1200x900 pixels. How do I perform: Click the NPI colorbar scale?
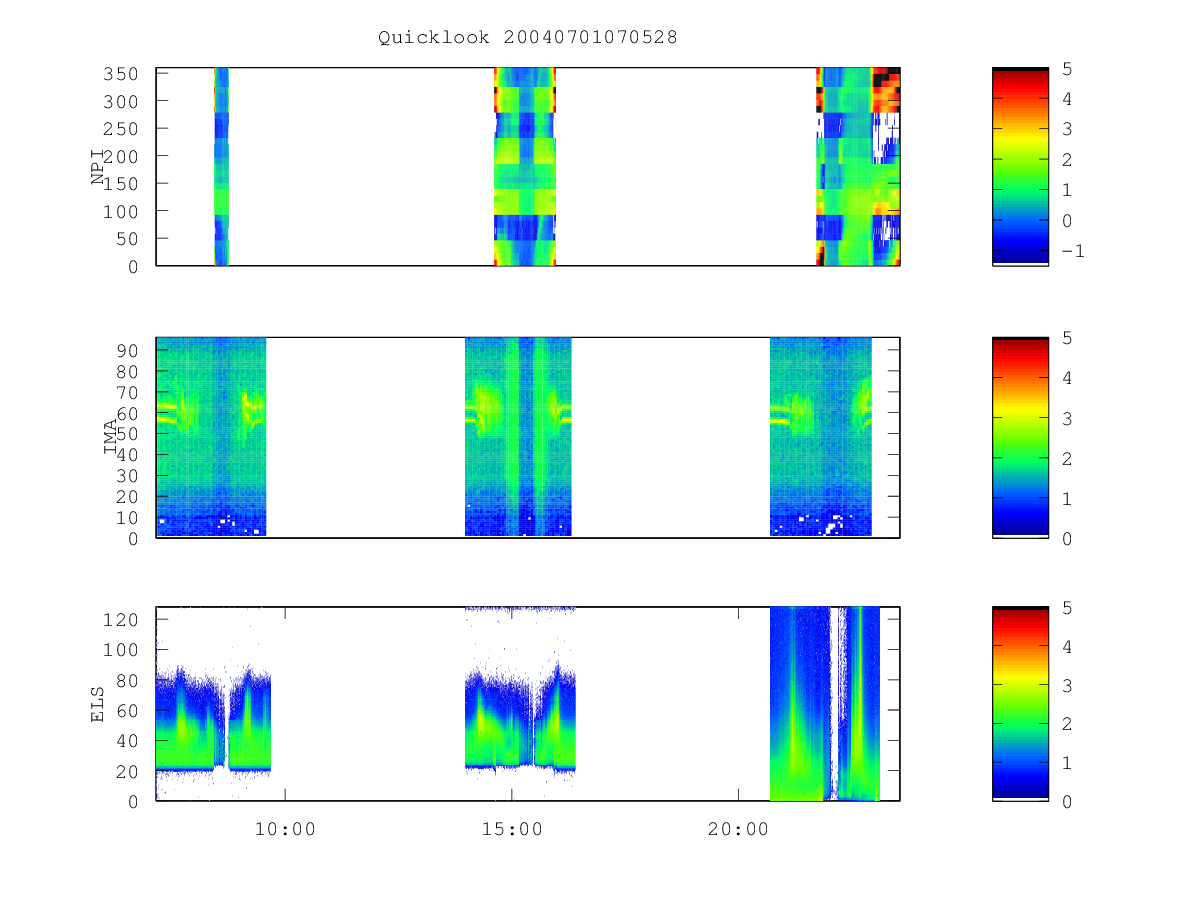coord(1020,166)
